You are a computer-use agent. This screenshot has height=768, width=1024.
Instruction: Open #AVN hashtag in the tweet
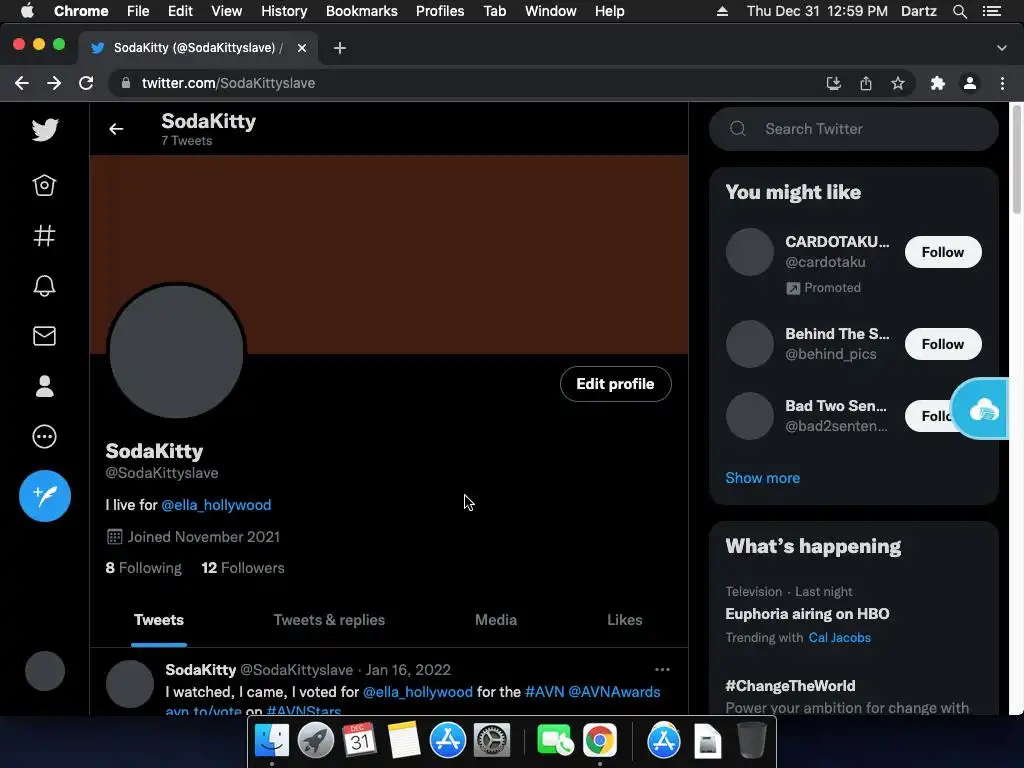click(x=544, y=692)
